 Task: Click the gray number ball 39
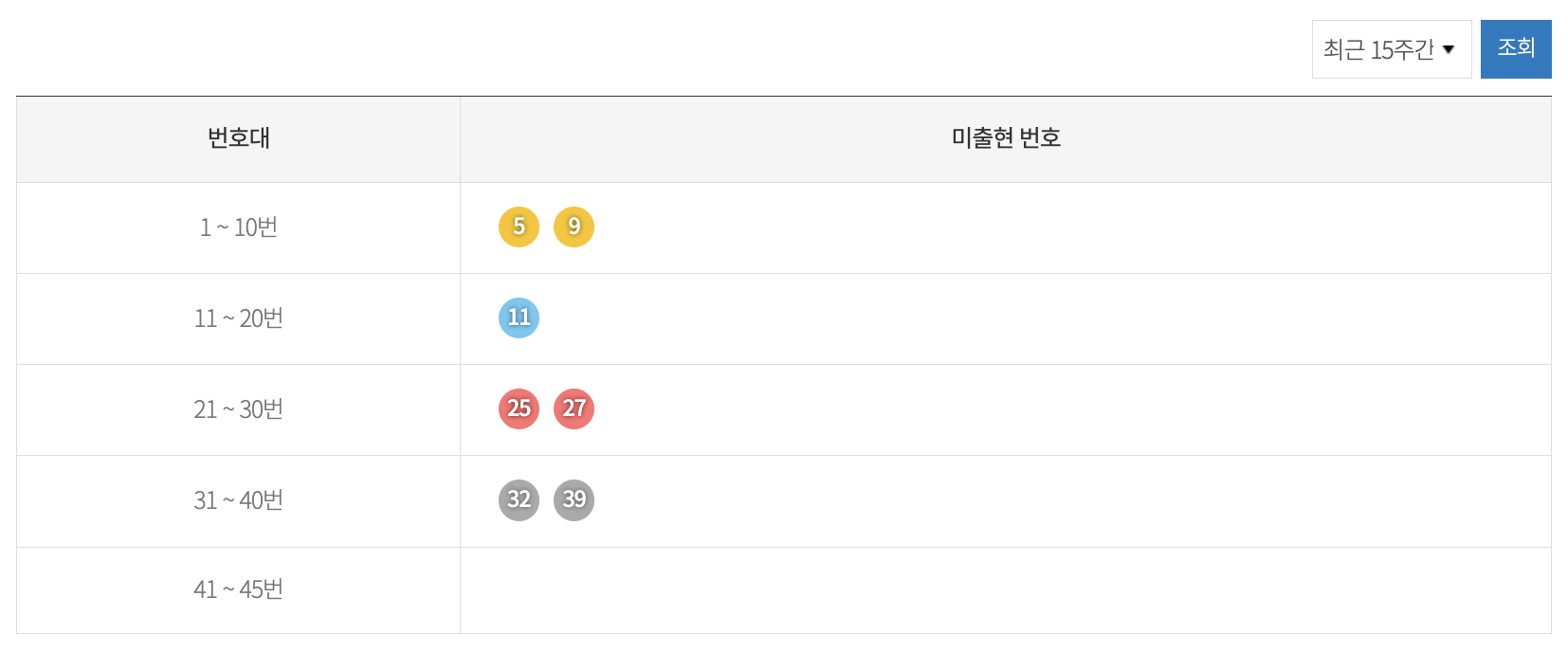click(574, 500)
